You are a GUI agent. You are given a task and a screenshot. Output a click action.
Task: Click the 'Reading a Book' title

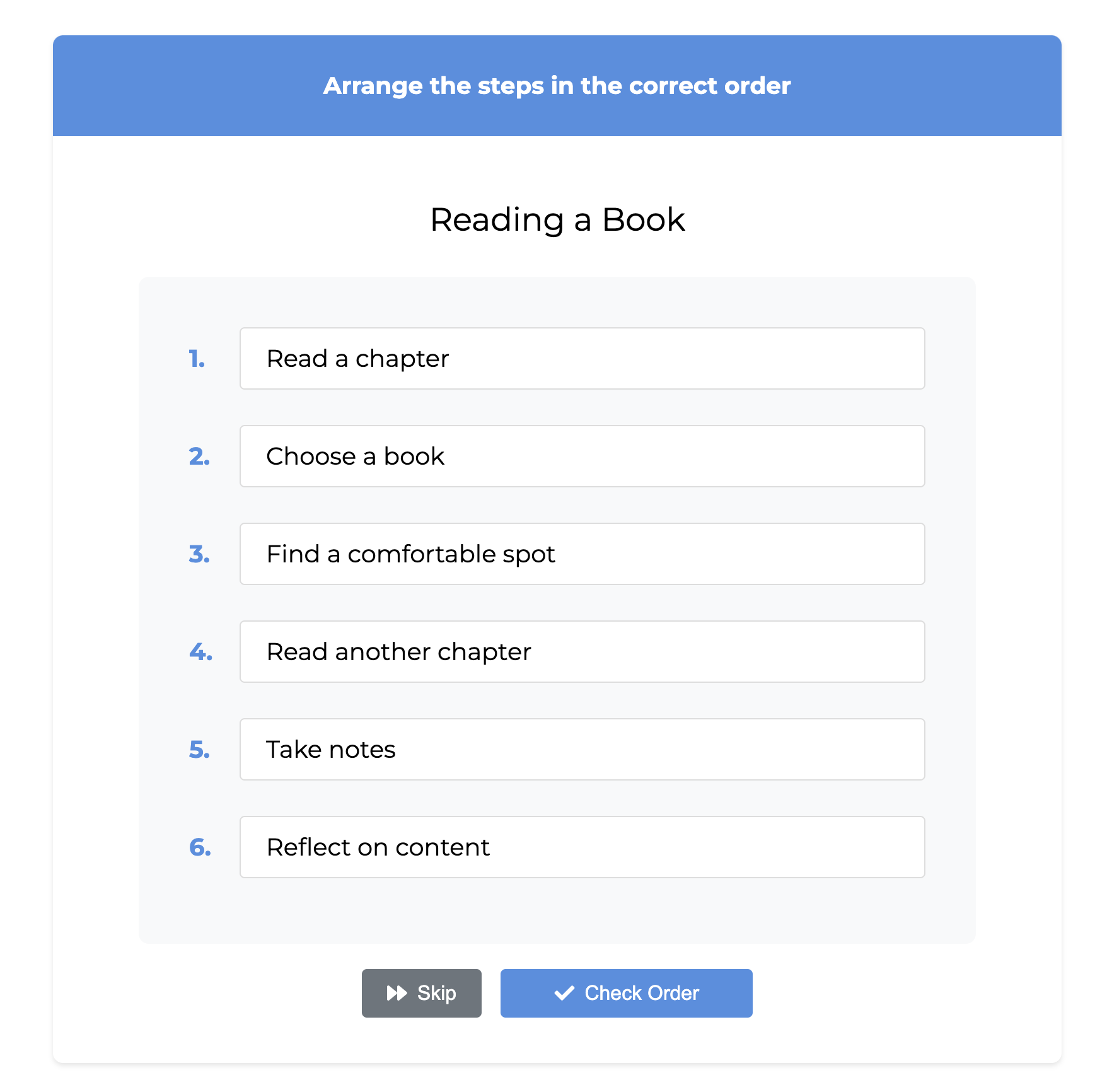pyautogui.click(x=557, y=219)
